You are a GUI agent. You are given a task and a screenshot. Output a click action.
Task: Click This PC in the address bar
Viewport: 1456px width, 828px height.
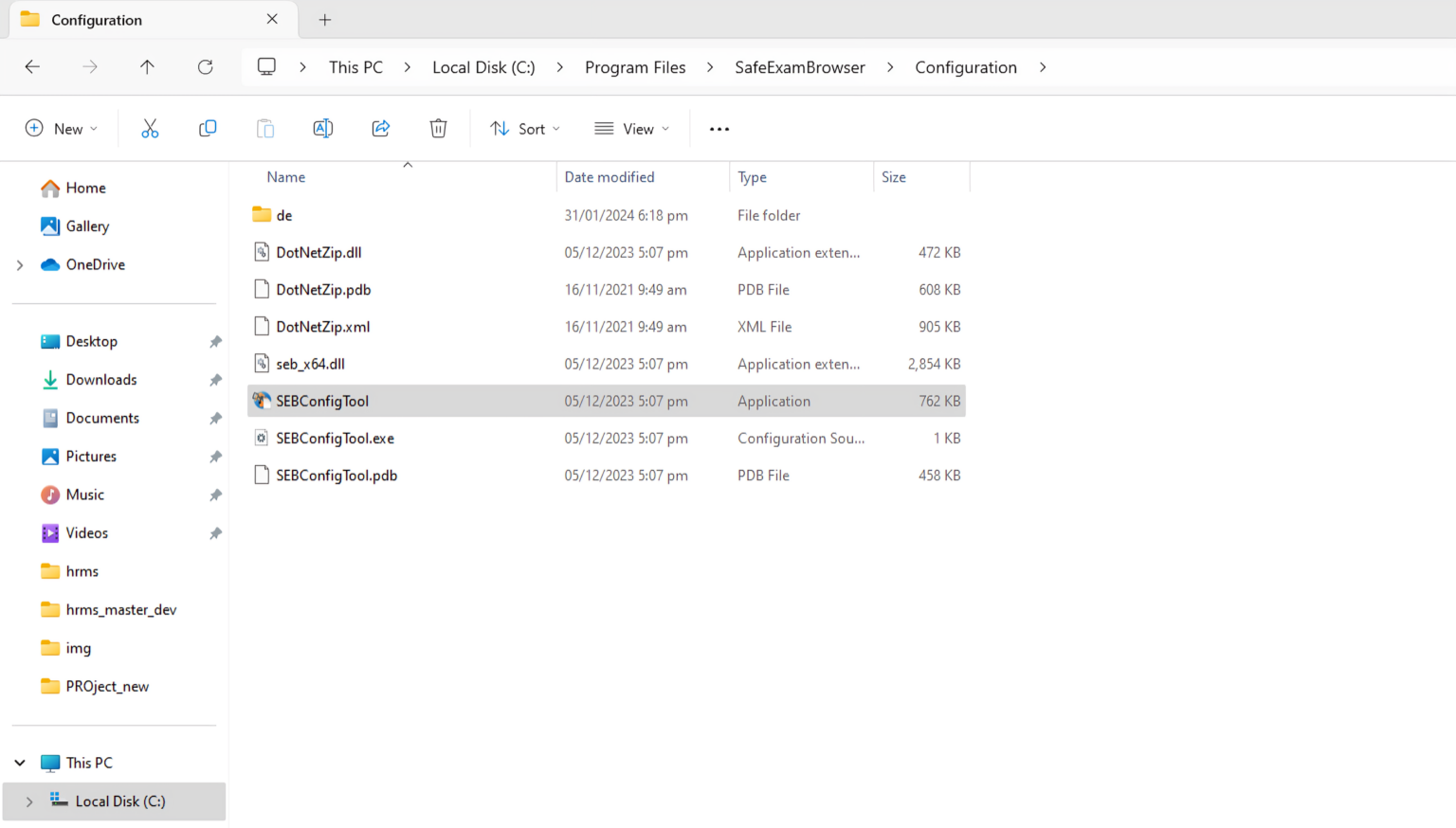tap(355, 67)
